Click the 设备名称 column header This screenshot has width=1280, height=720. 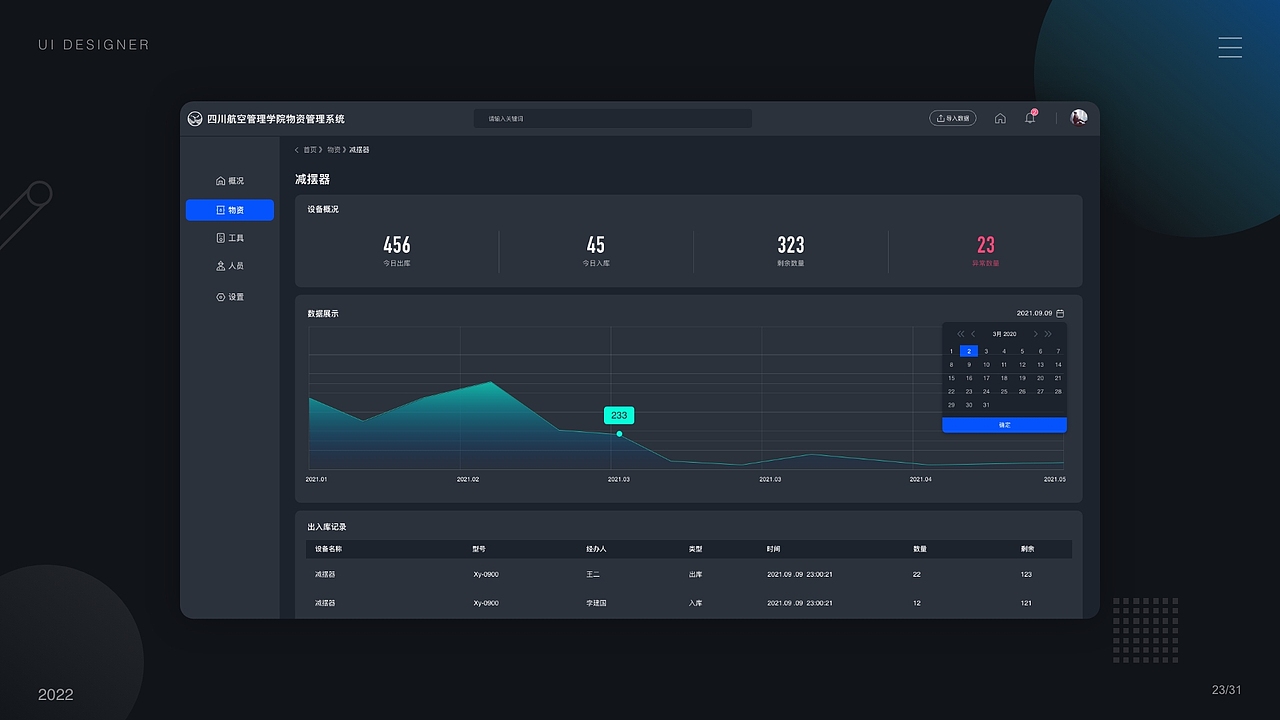[329, 549]
